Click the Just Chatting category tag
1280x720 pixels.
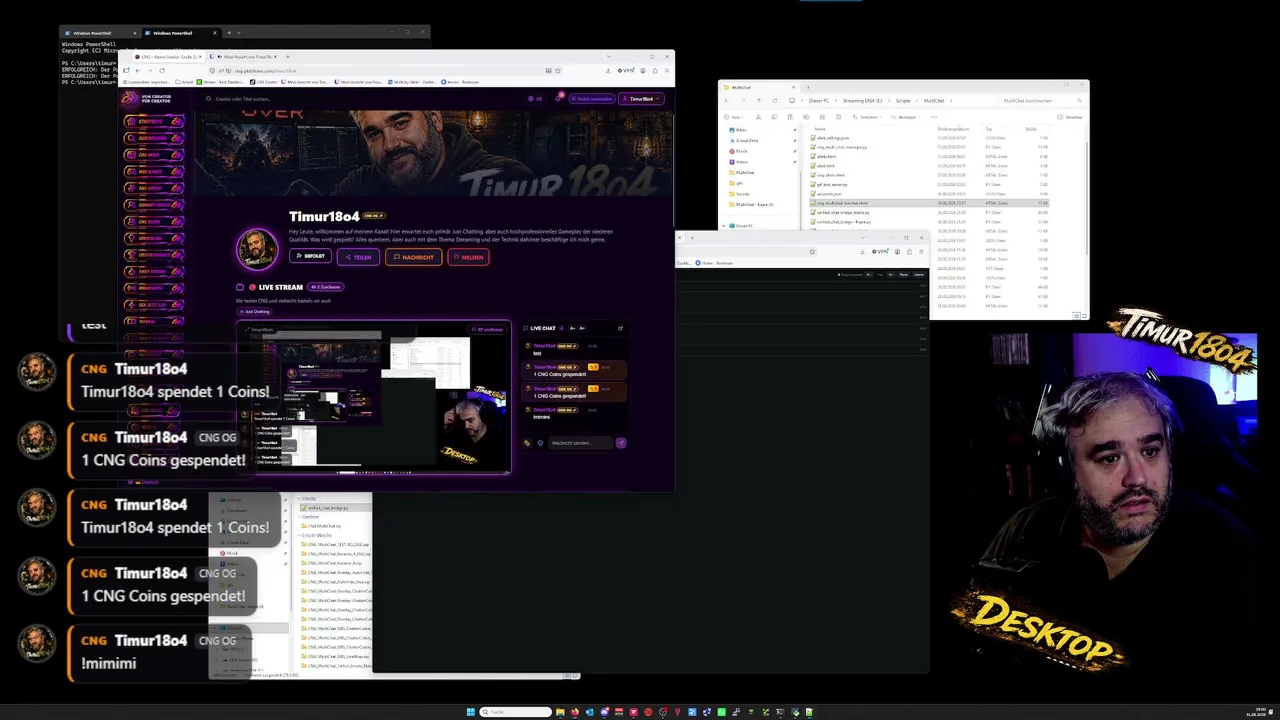(x=254, y=312)
